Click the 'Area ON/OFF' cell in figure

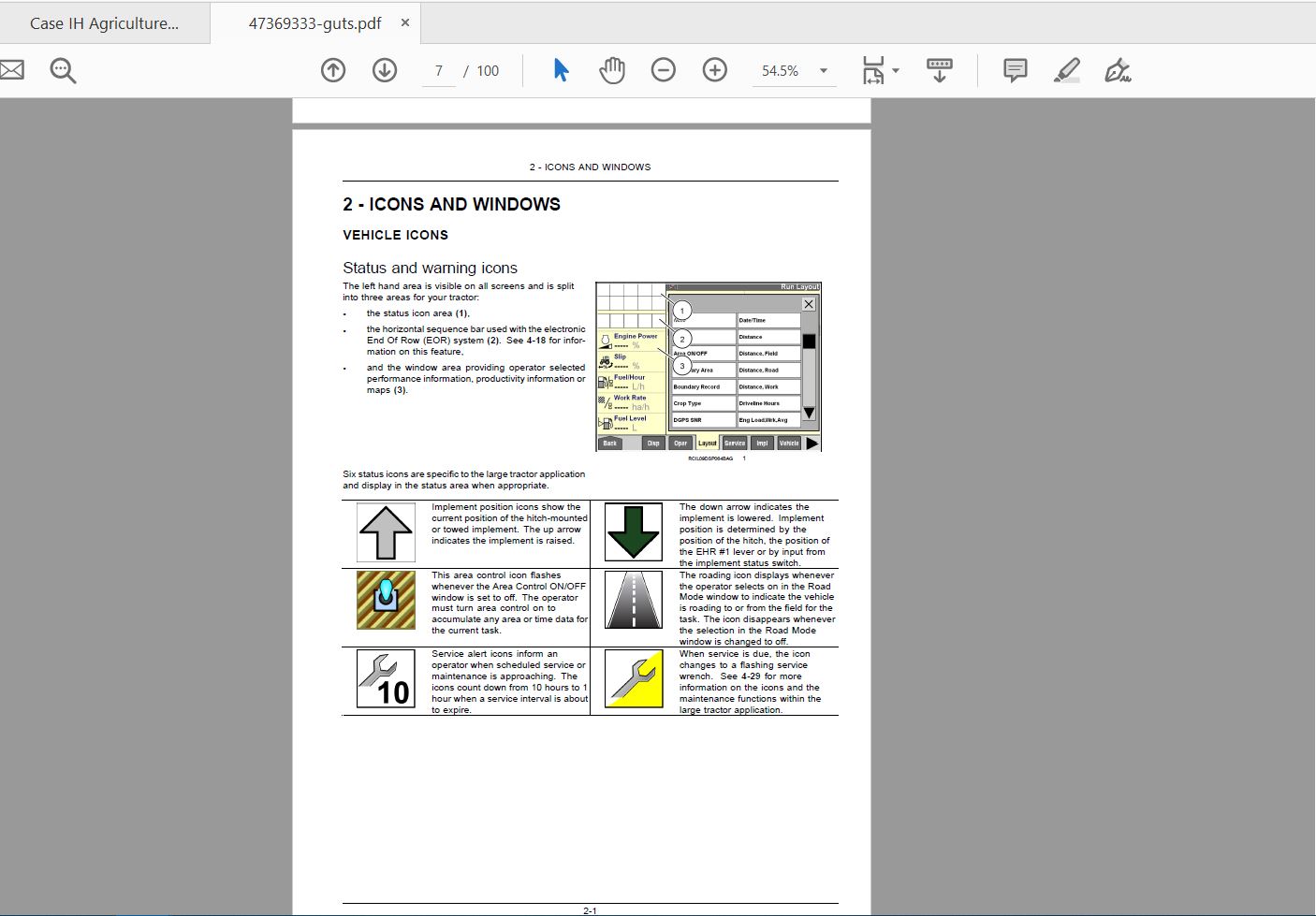(703, 354)
